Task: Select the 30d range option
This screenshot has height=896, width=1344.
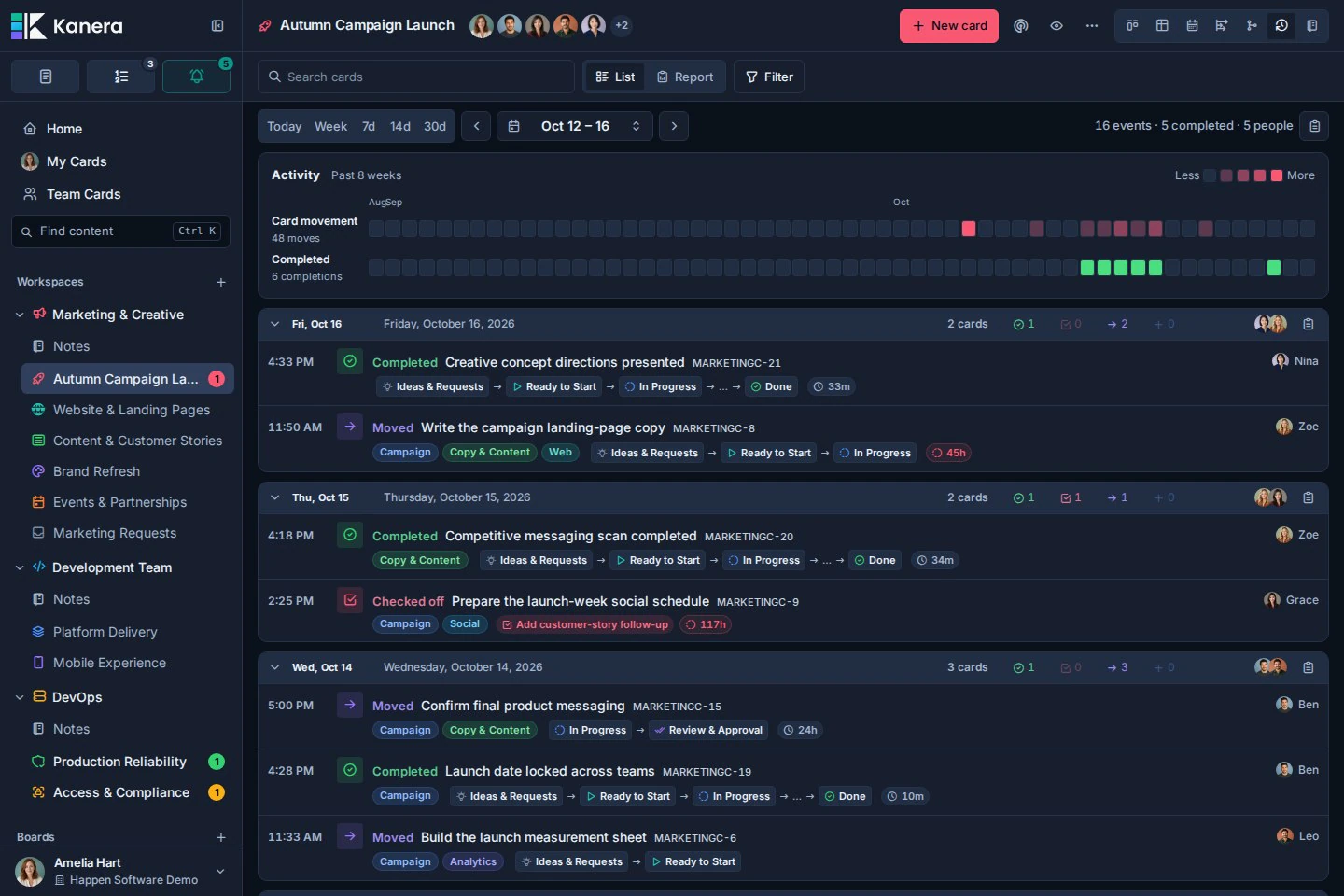Action: coord(435,126)
